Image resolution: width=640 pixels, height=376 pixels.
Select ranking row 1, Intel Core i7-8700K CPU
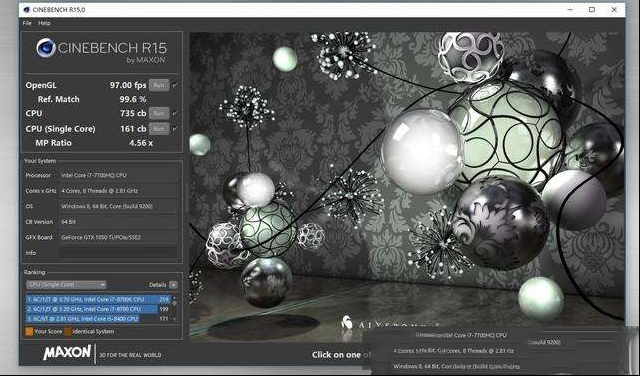98,299
